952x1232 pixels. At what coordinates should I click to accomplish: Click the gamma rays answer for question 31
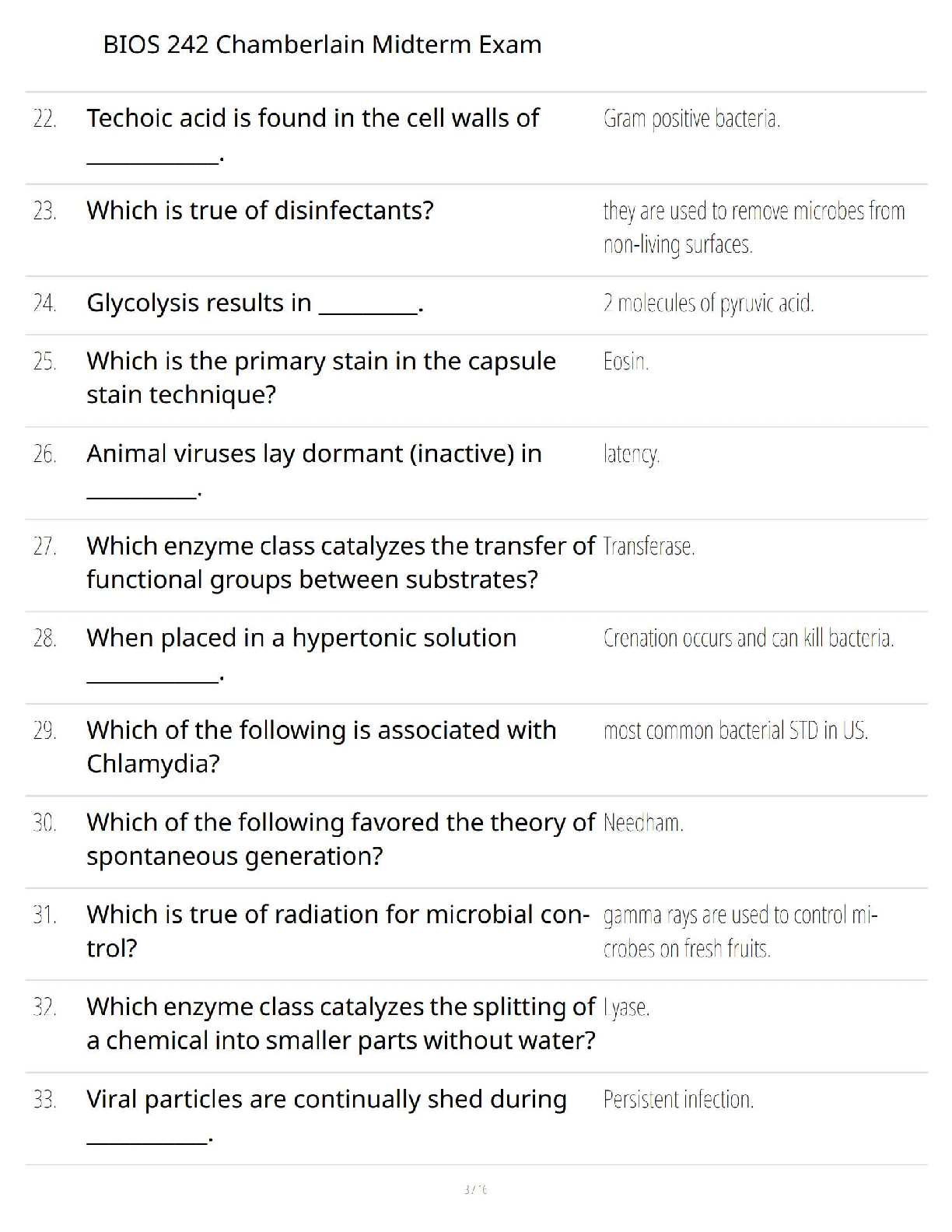[739, 931]
